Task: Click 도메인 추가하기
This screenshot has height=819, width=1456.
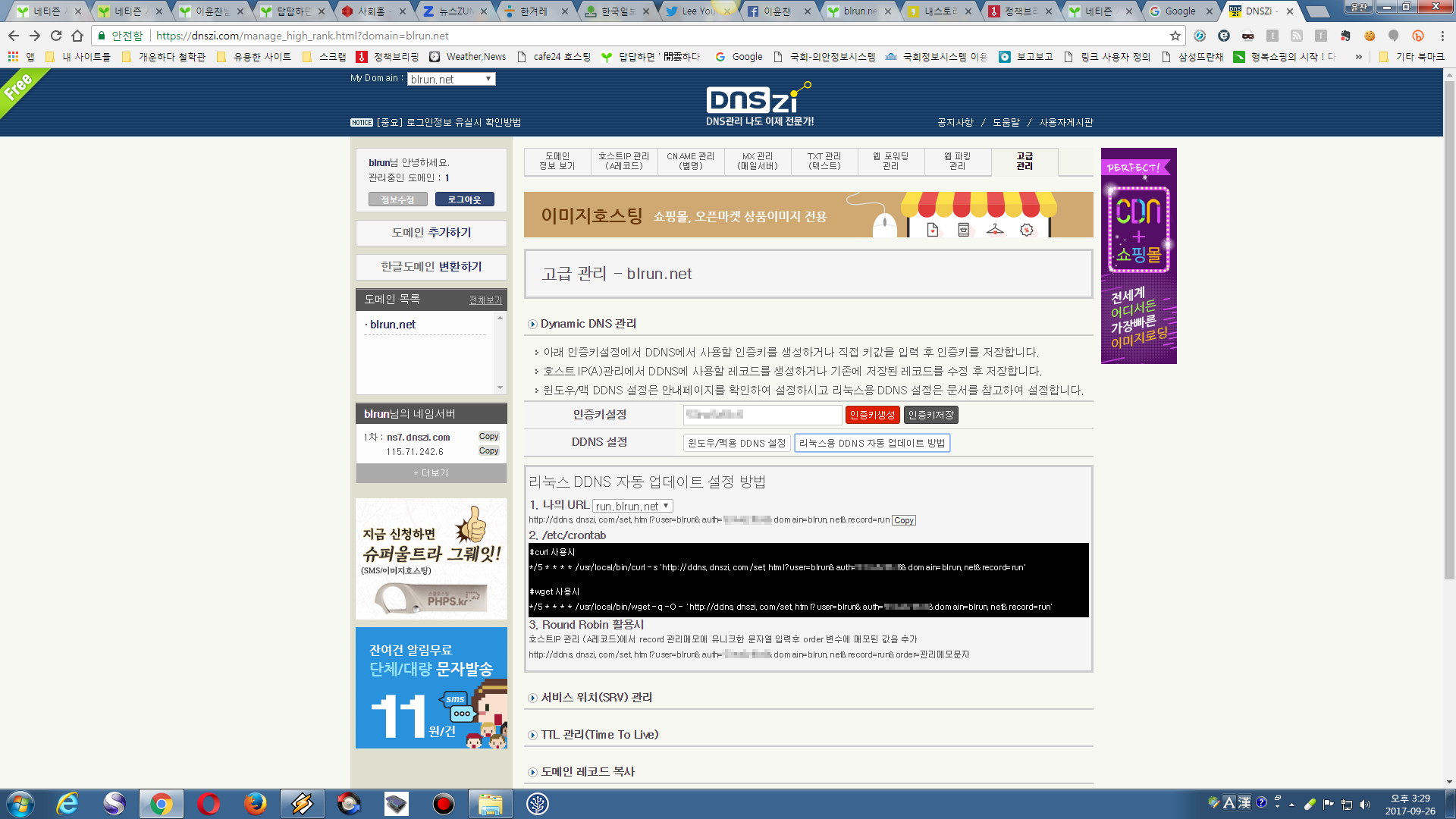Action: (x=431, y=233)
